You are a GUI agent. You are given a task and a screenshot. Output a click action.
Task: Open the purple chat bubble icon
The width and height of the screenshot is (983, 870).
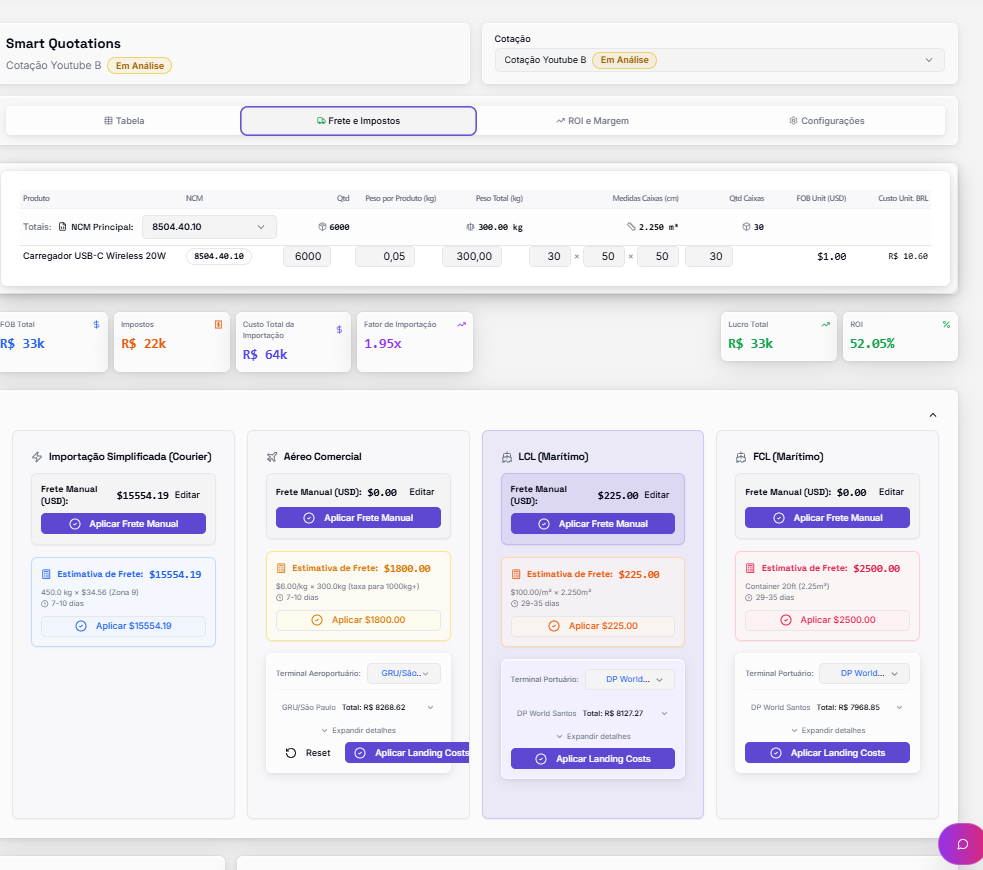pyautogui.click(x=962, y=844)
